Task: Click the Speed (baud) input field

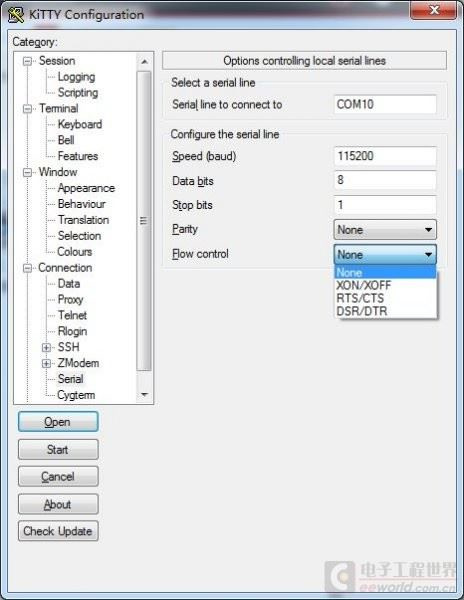Action: tap(385, 156)
